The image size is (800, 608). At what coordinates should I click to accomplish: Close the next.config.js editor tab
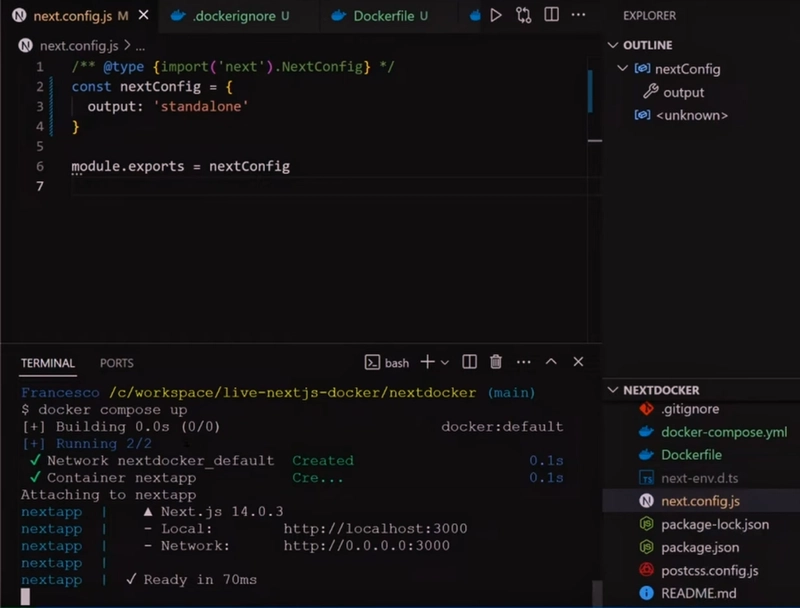click(144, 15)
